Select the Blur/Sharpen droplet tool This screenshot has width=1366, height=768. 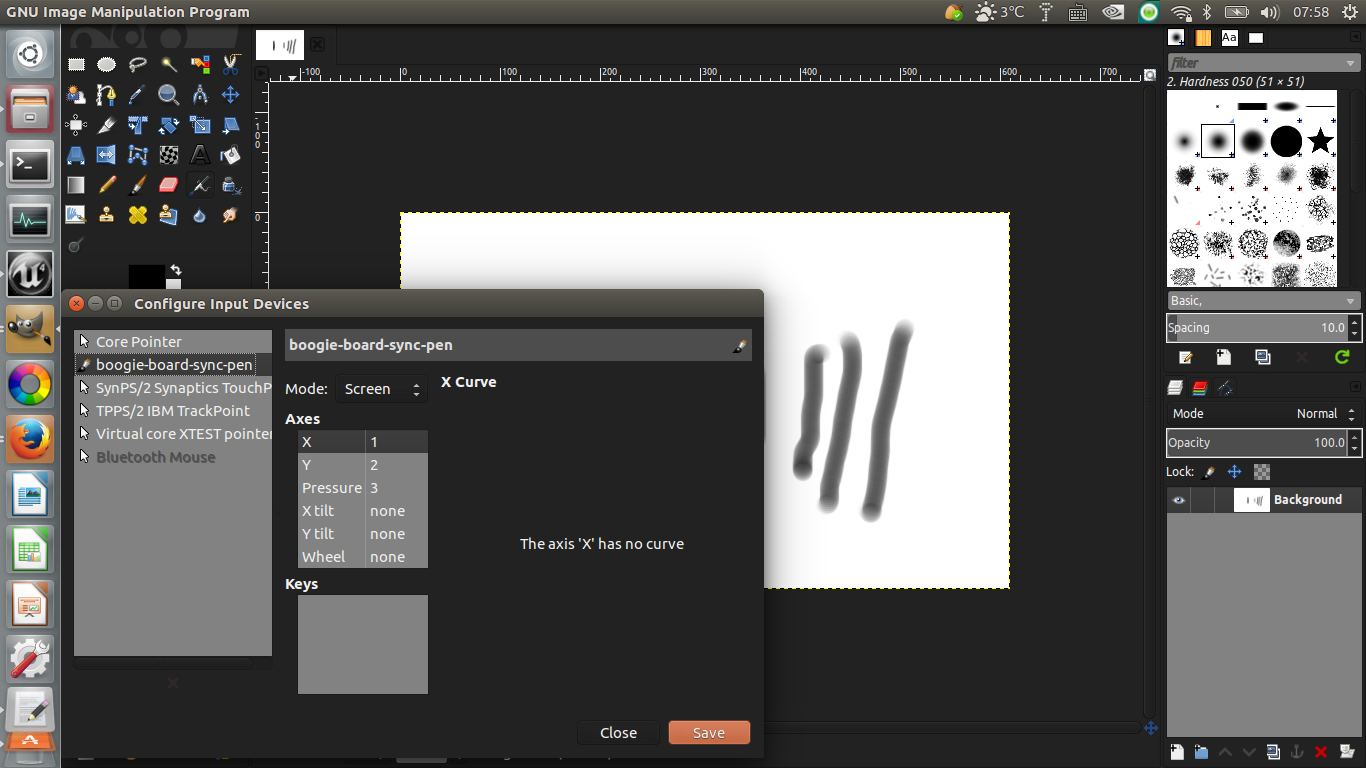pos(200,215)
